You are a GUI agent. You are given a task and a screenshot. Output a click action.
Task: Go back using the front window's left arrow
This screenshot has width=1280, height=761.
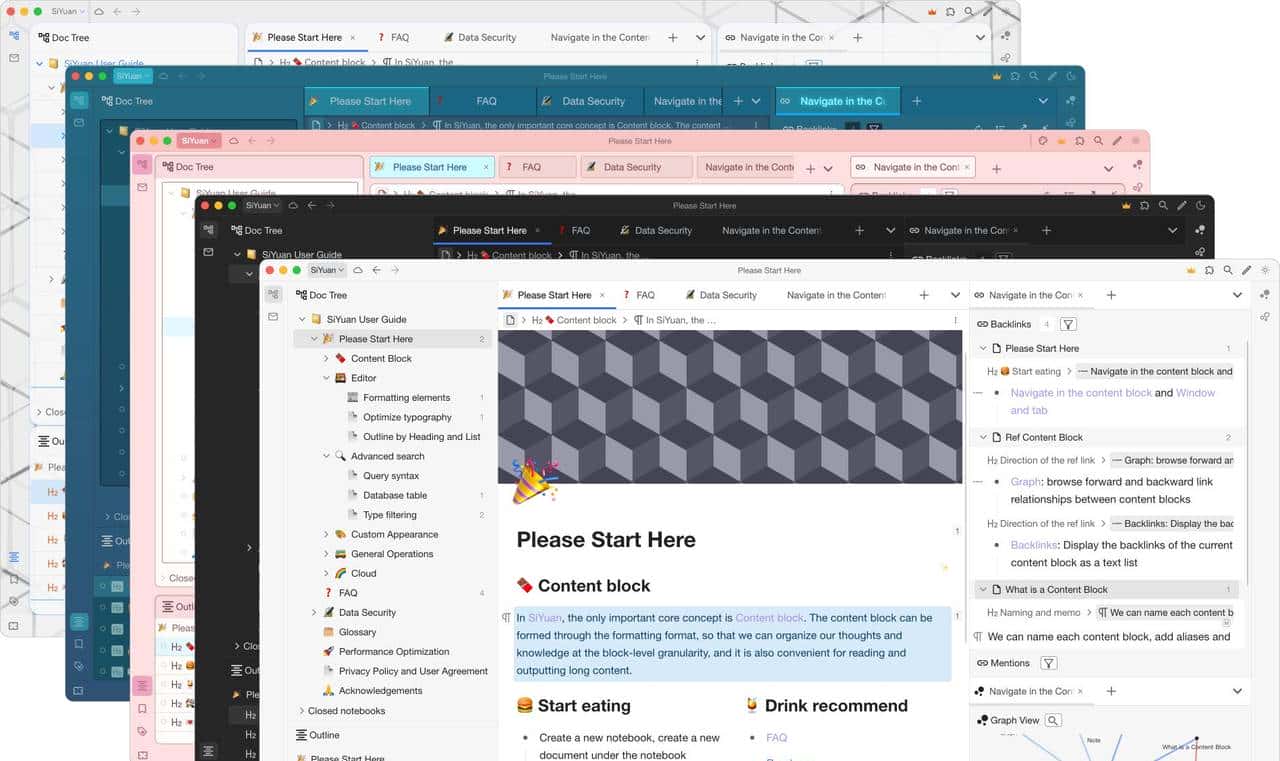point(377,270)
